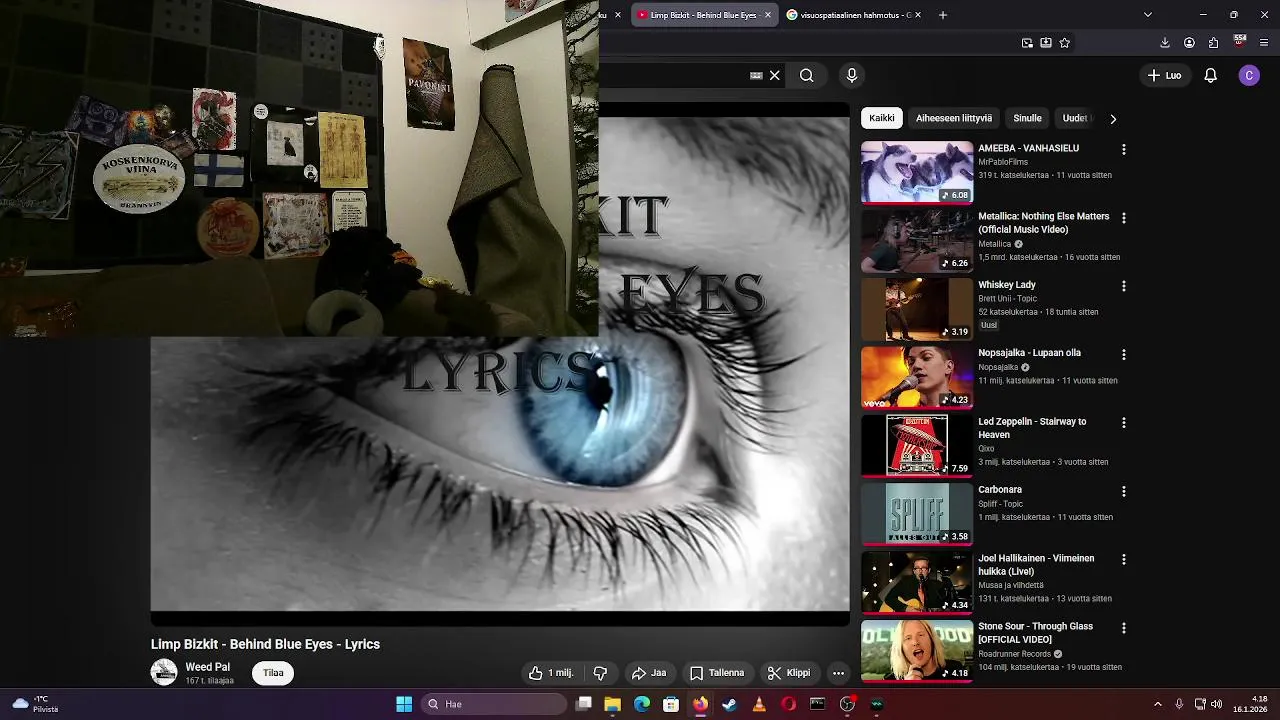Viewport: 1280px width, 720px height.
Task: Open the Weed Pal channel name
Action: pyautogui.click(x=208, y=667)
